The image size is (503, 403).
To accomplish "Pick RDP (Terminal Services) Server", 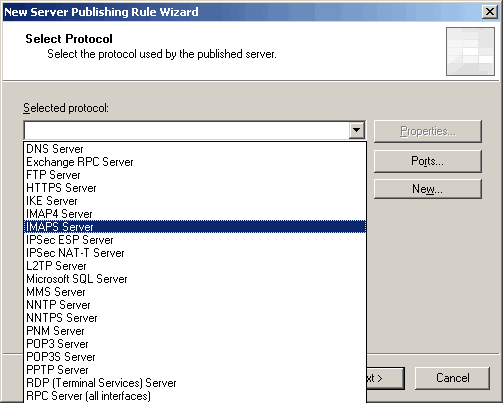I will click(x=195, y=383).
